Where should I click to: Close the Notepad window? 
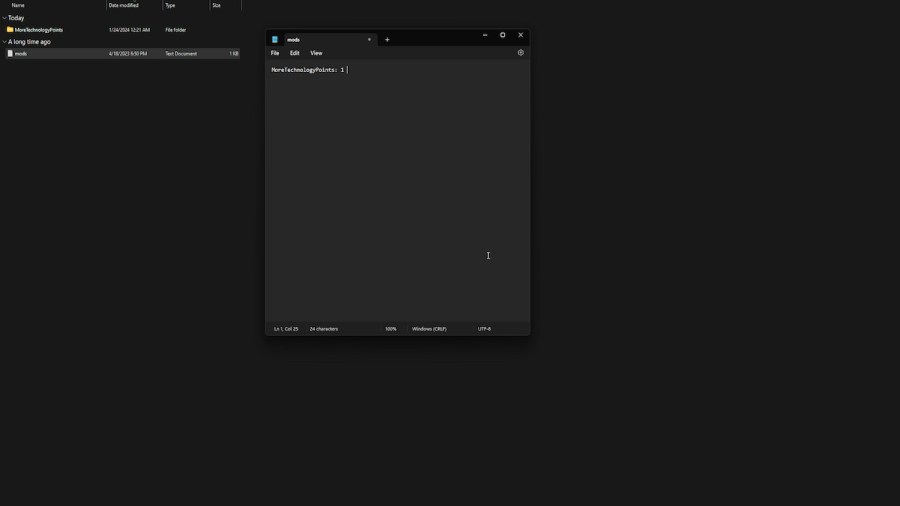point(520,35)
